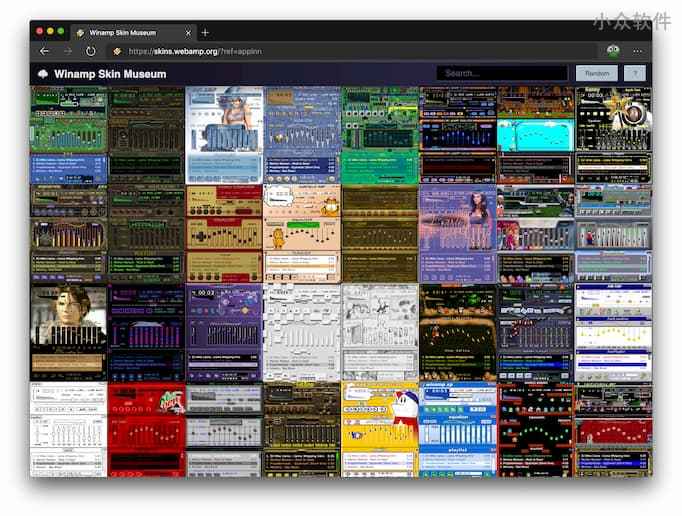Open the pencil sketch grayscale skin thumbnail

380,332
